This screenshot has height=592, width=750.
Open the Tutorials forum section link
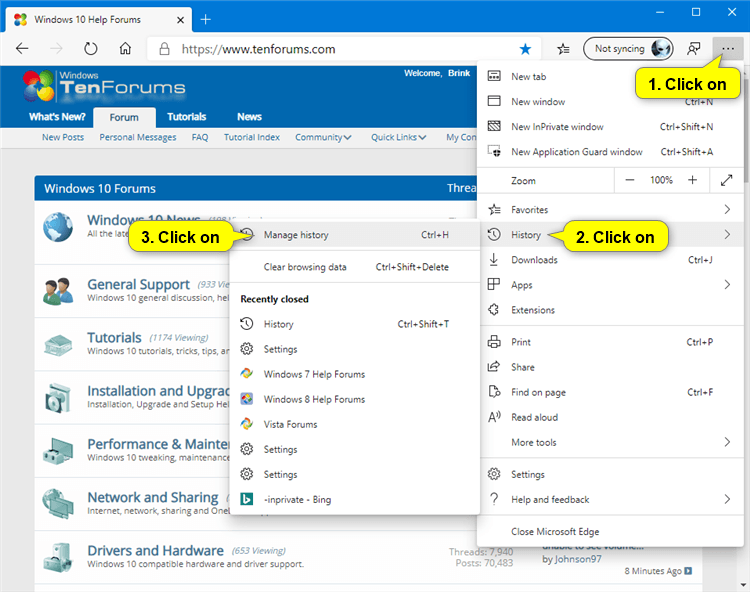[114, 338]
